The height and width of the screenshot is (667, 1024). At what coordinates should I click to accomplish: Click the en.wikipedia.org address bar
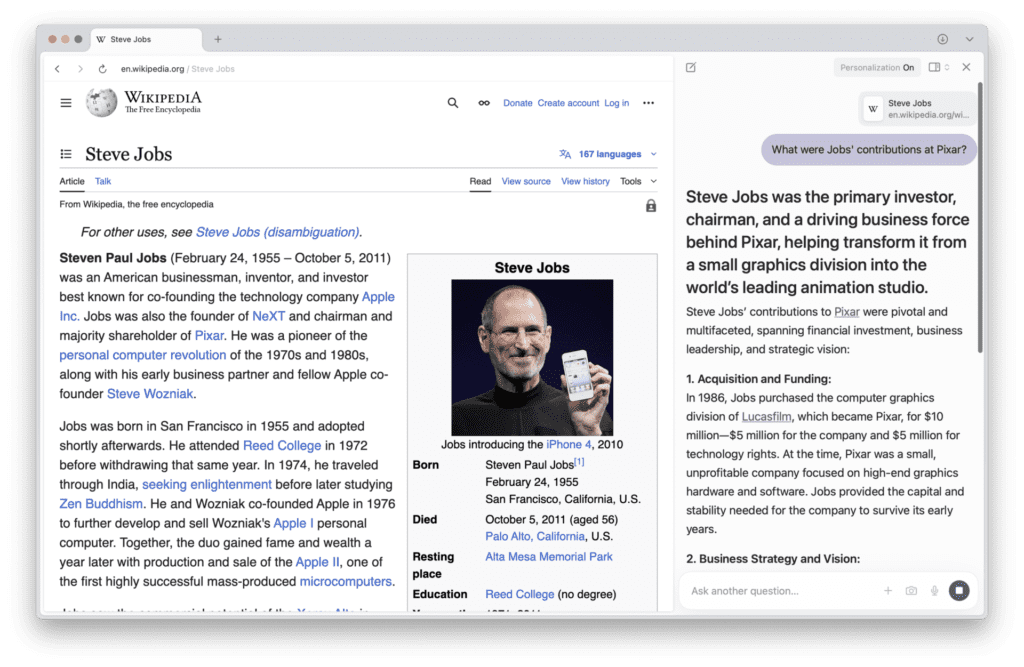tap(178, 69)
